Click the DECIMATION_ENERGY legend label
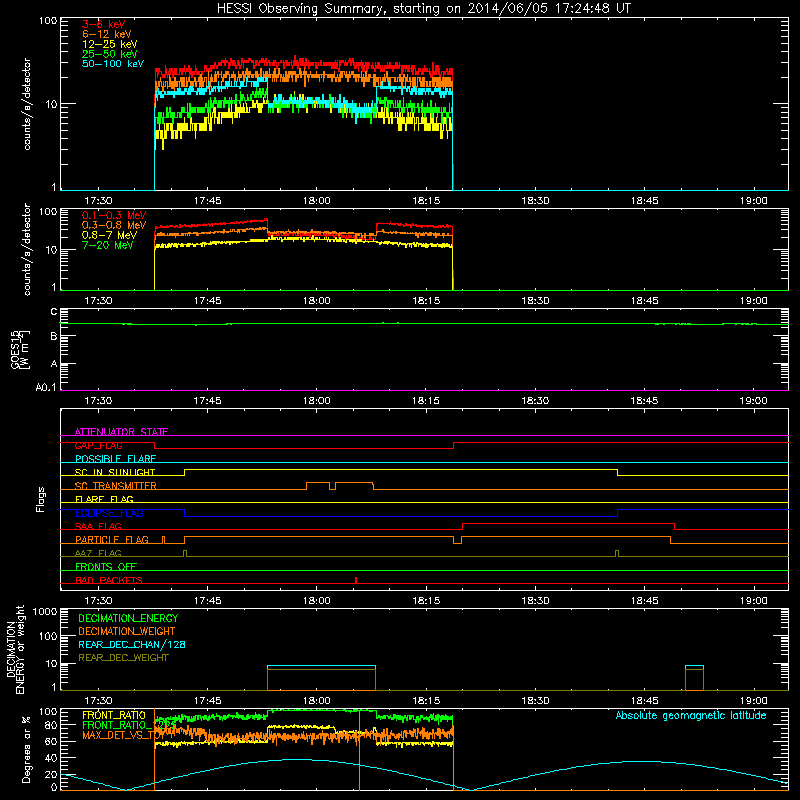Image resolution: width=800 pixels, height=800 pixels. click(x=128, y=618)
